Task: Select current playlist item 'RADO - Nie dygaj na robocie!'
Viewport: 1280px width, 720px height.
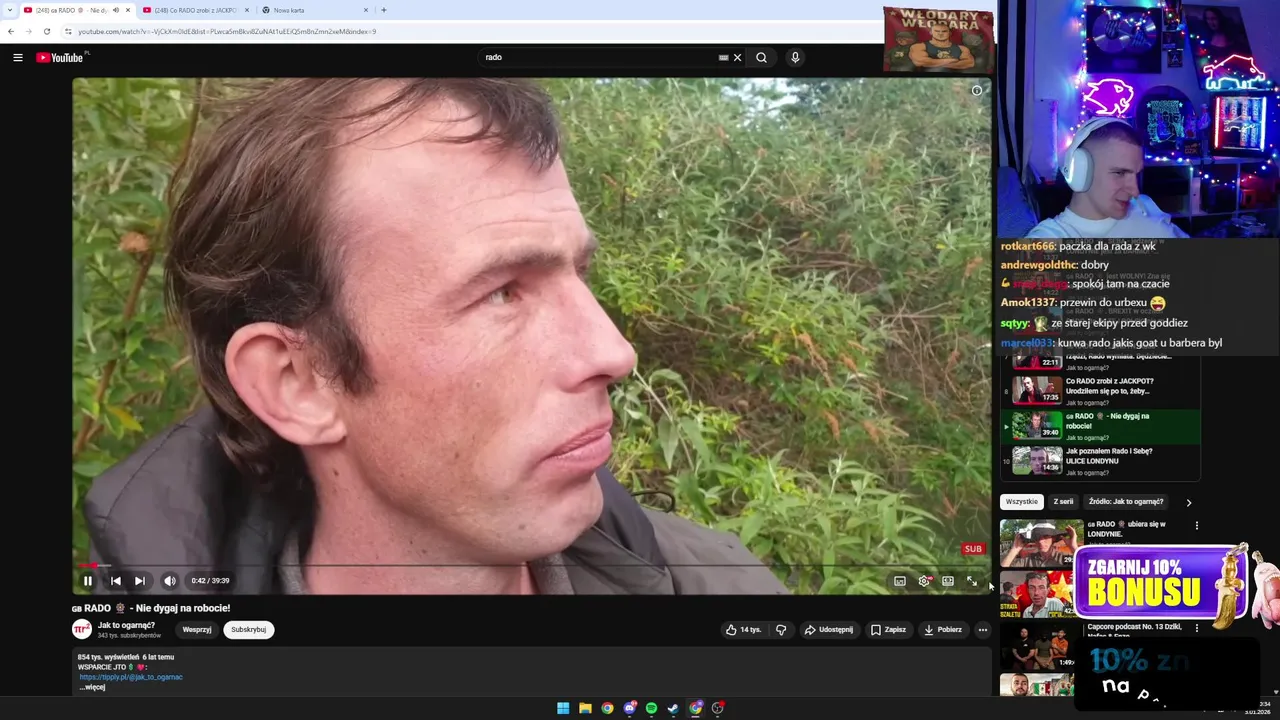Action: 1100,425
